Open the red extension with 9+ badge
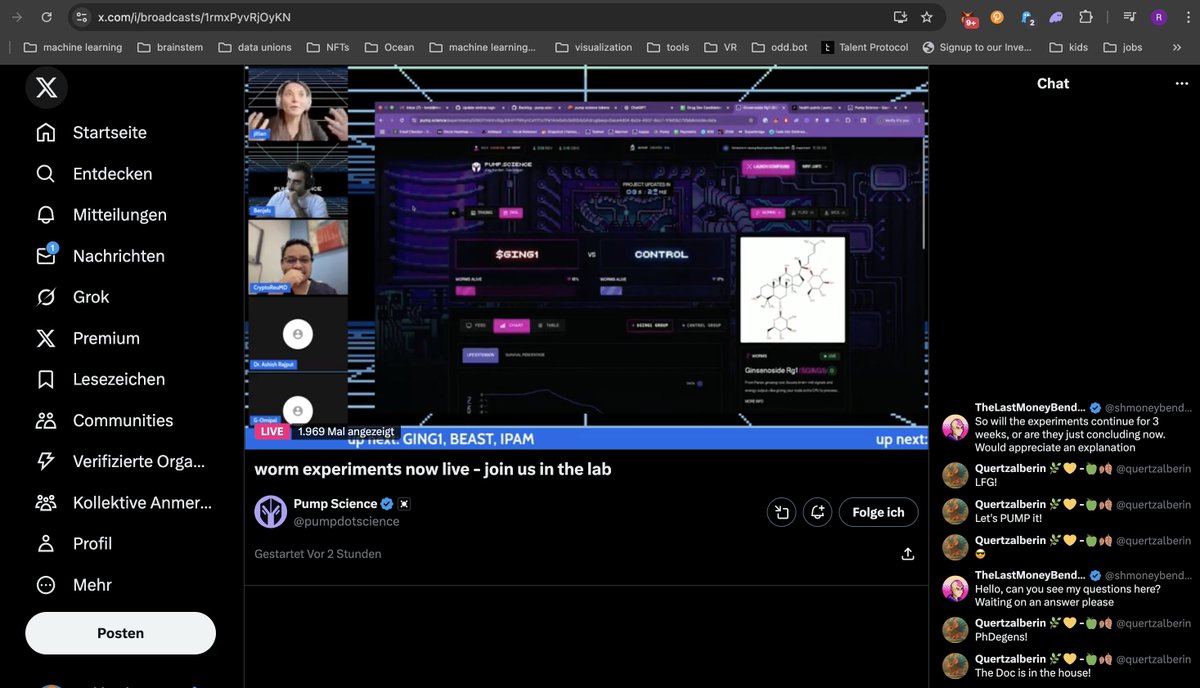Screen dimensions: 1200x688 (969, 18)
